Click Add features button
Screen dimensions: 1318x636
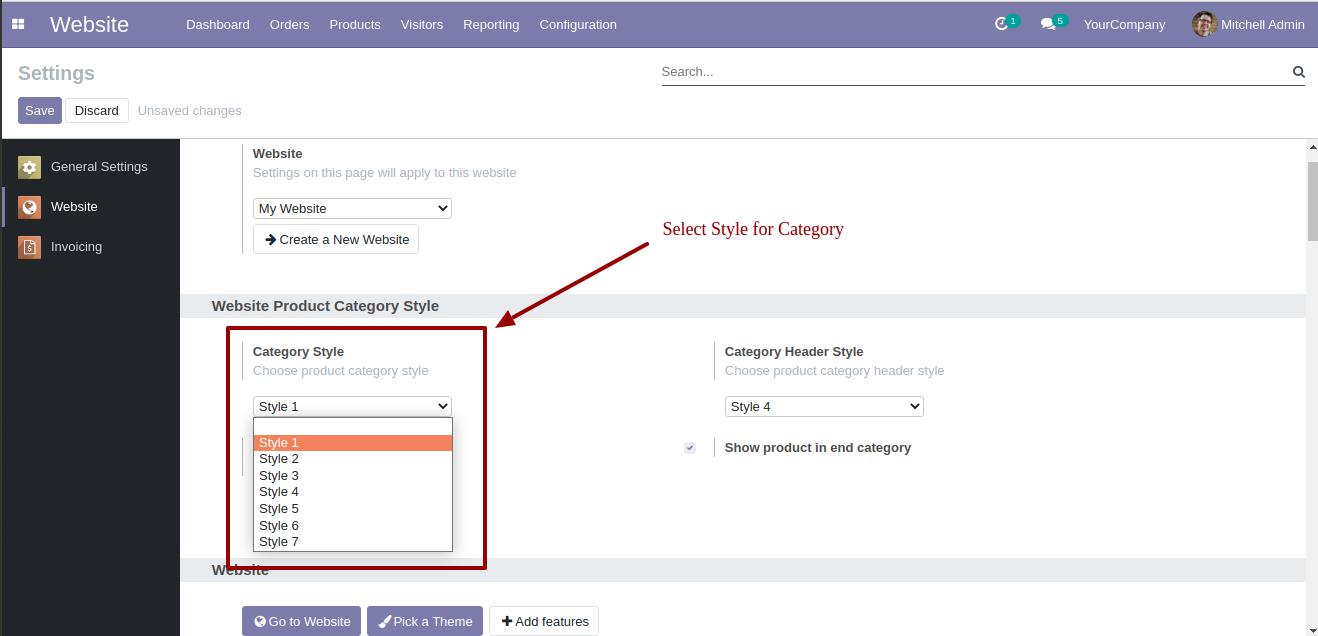click(544, 621)
